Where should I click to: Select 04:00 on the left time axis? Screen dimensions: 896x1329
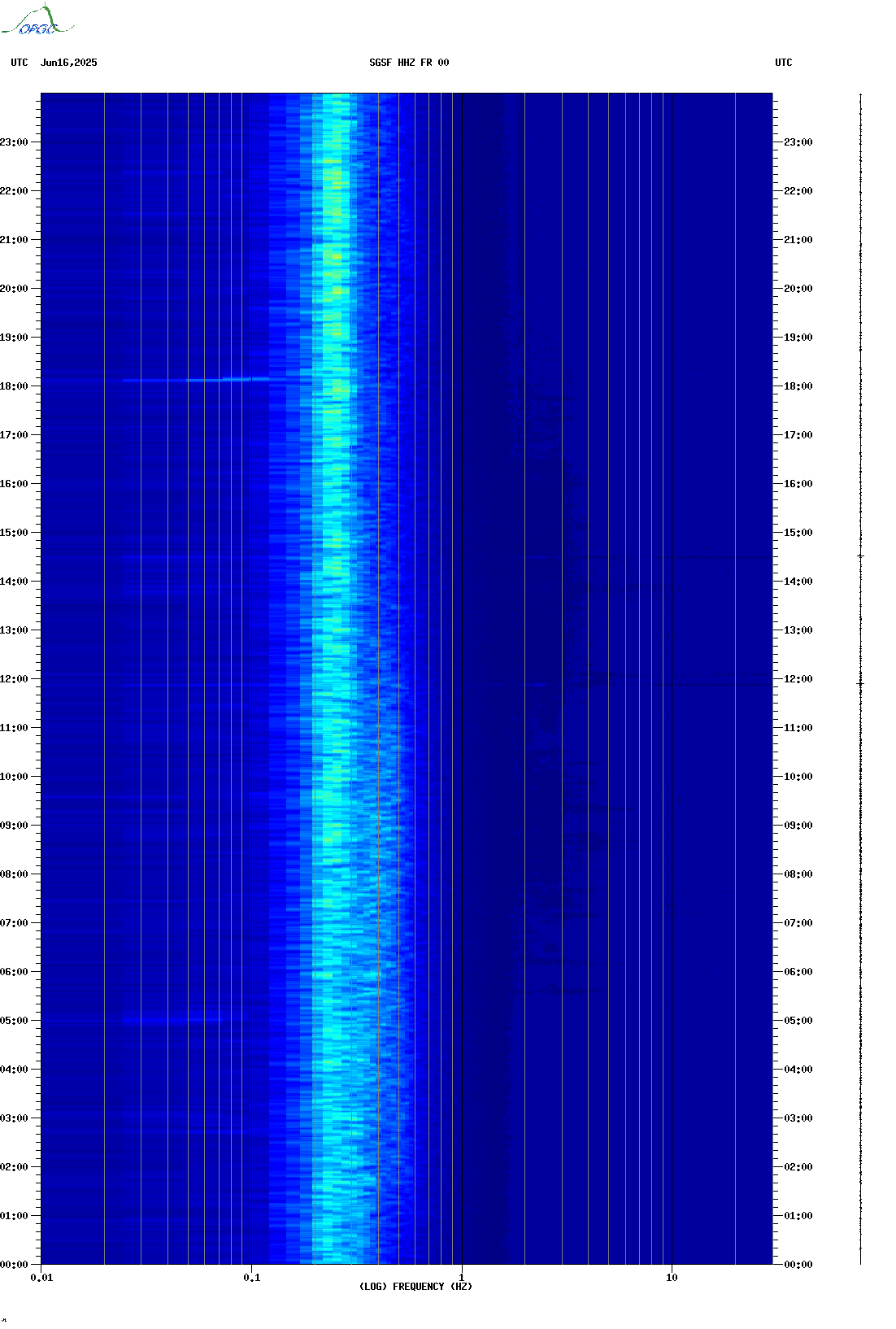click(14, 1070)
